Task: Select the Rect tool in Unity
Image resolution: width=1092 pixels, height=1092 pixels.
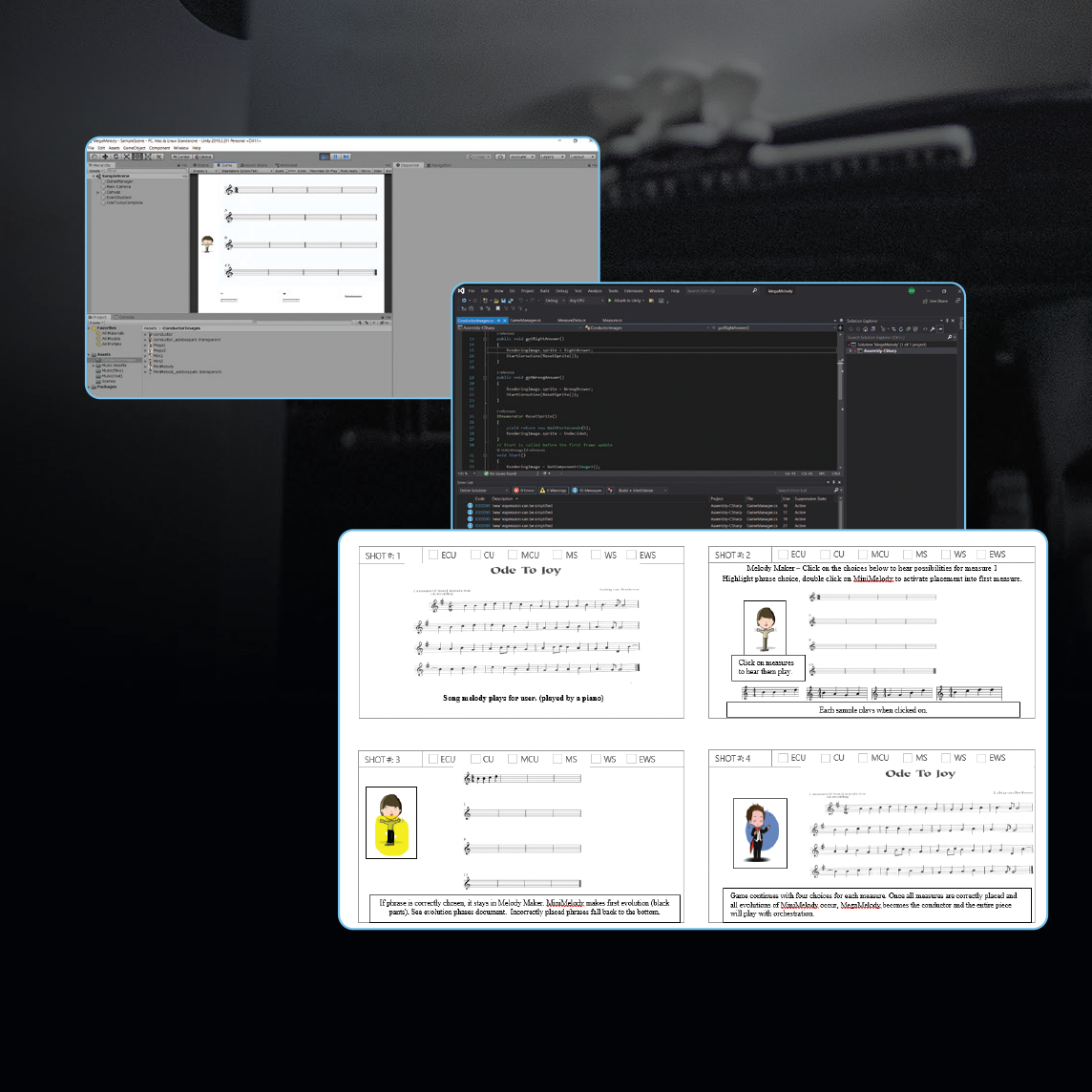Action: [137, 157]
